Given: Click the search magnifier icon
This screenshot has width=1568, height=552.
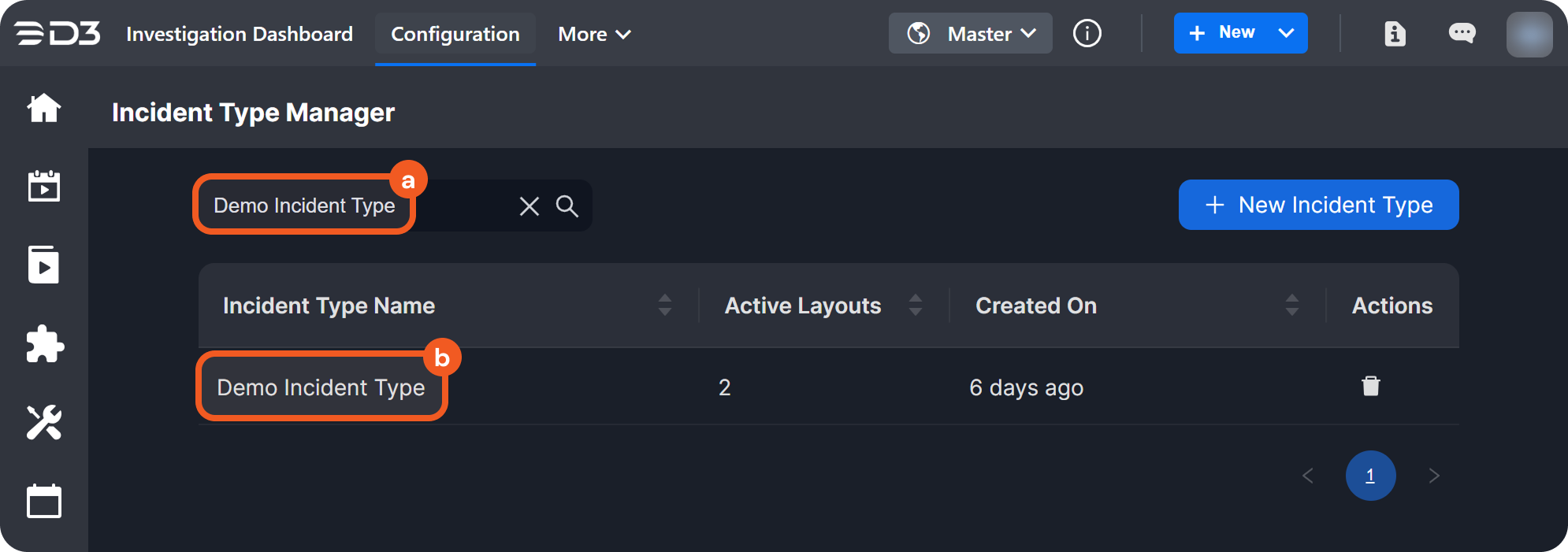Looking at the screenshot, I should tap(567, 206).
